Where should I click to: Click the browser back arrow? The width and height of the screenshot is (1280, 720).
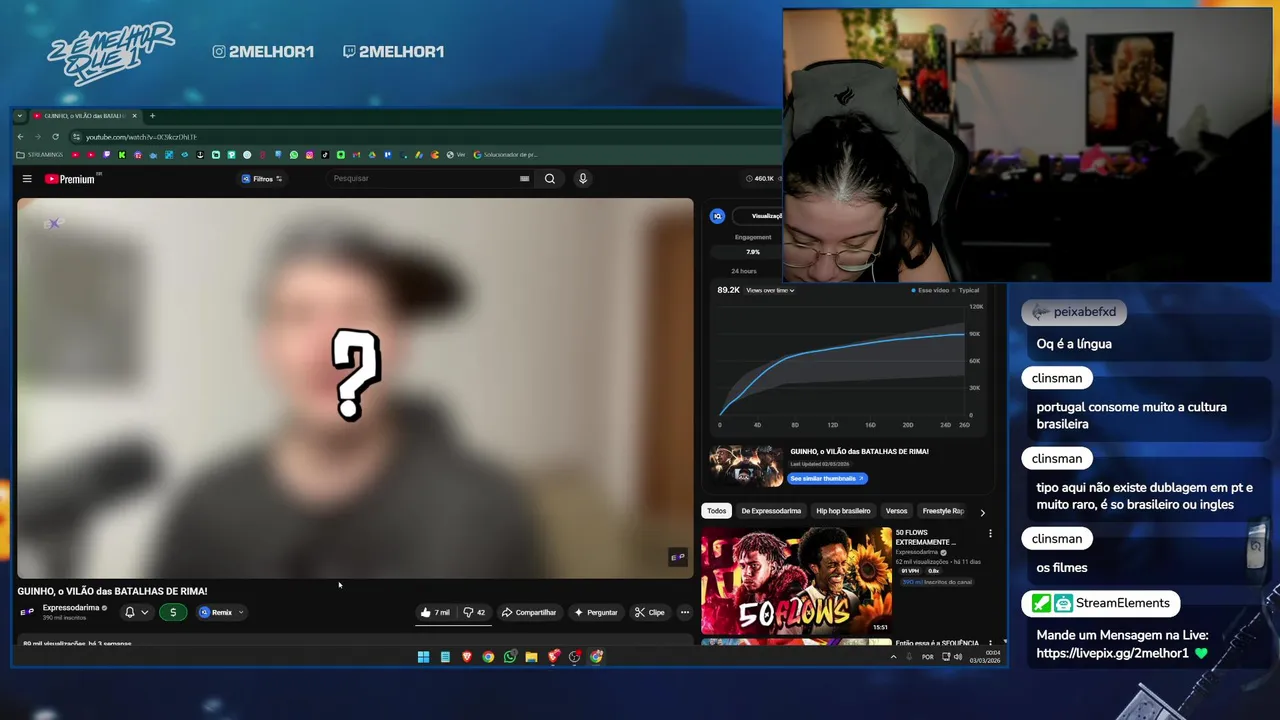tap(20, 137)
